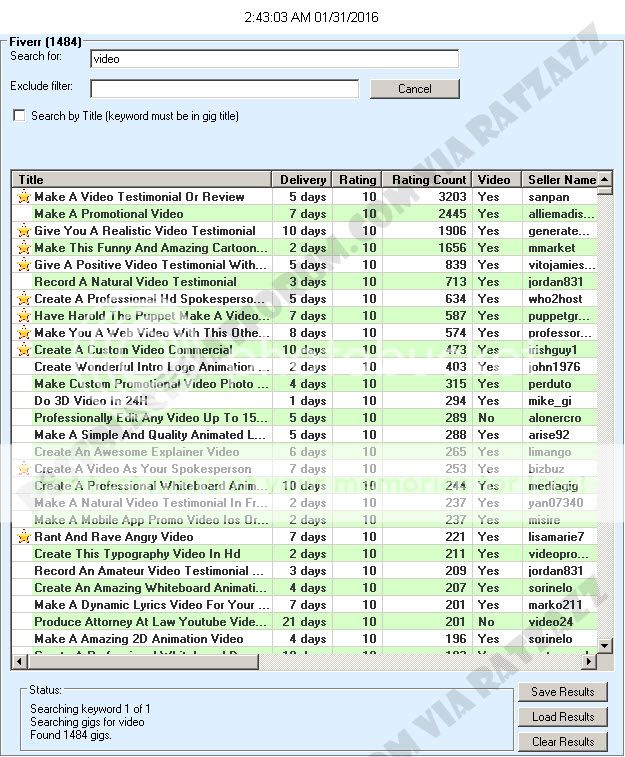Click seller name lisamarie7
The width and height of the screenshot is (625, 757).
click(556, 537)
